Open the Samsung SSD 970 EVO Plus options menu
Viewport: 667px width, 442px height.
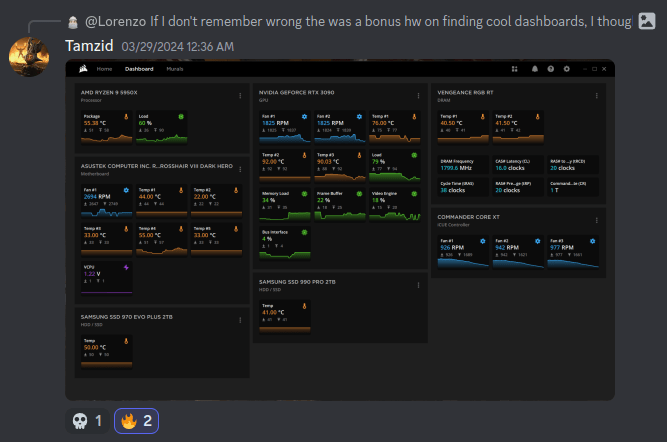point(240,320)
